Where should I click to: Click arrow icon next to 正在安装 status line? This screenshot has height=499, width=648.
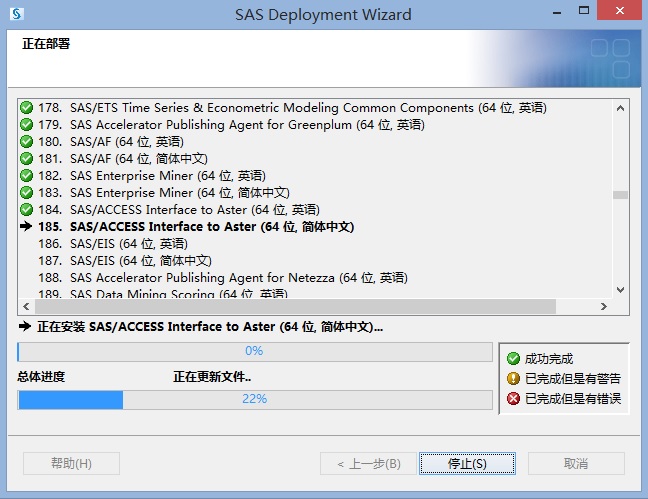pos(25,326)
